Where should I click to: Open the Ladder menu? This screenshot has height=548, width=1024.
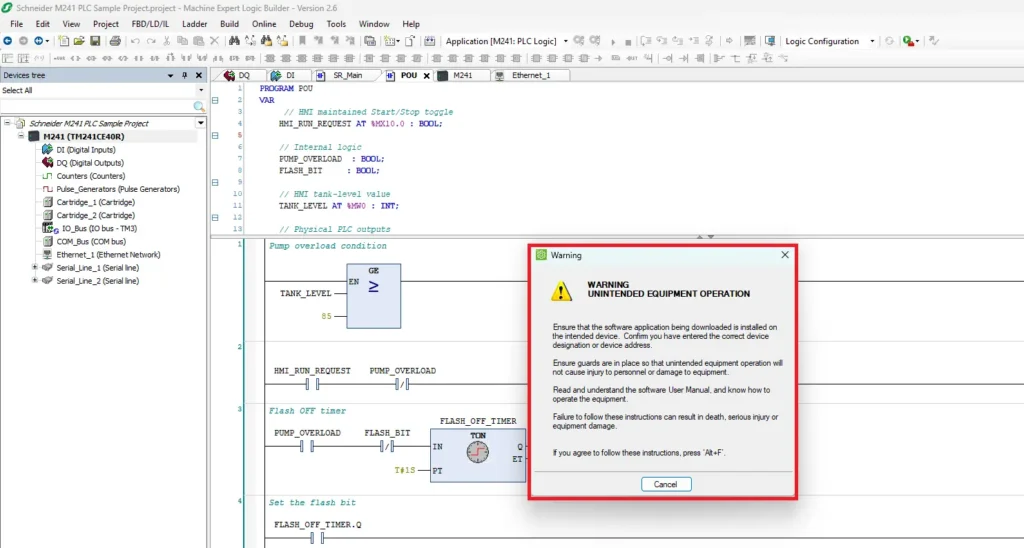195,24
